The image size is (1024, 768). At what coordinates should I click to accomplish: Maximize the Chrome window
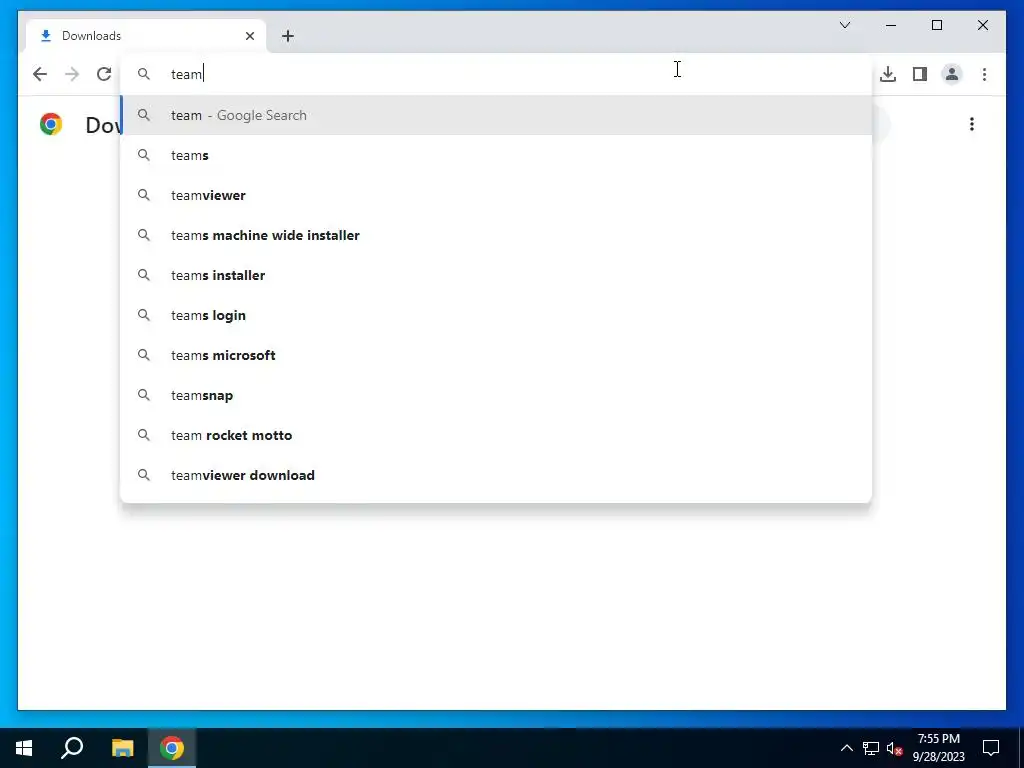point(936,25)
